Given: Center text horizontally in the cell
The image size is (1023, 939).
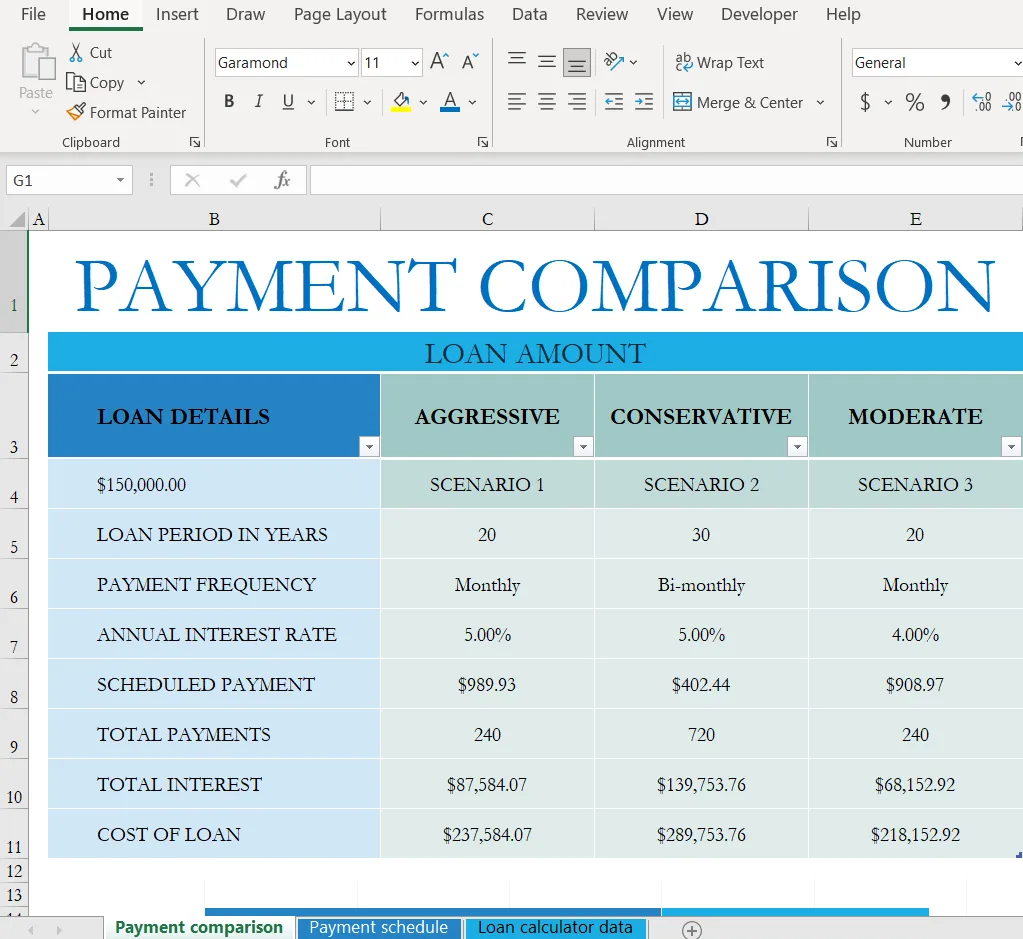Looking at the screenshot, I should coord(547,102).
